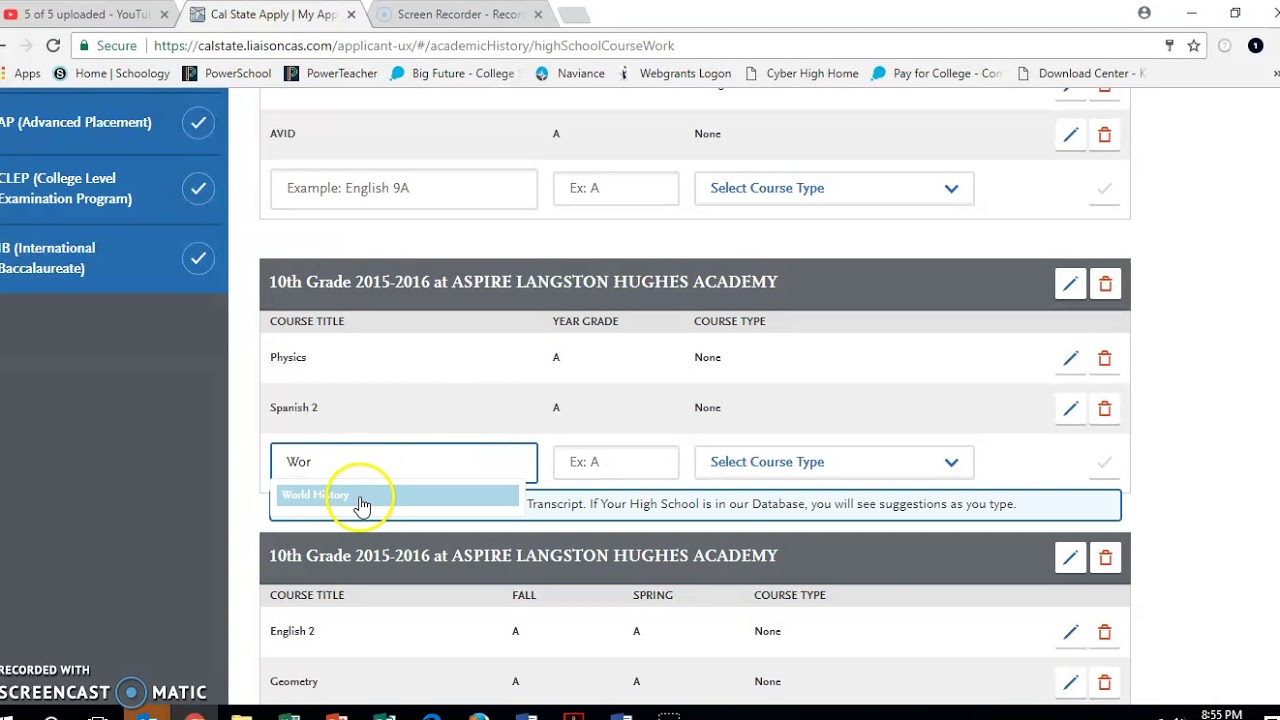Choose World History autocomplete suggestion

398,495
